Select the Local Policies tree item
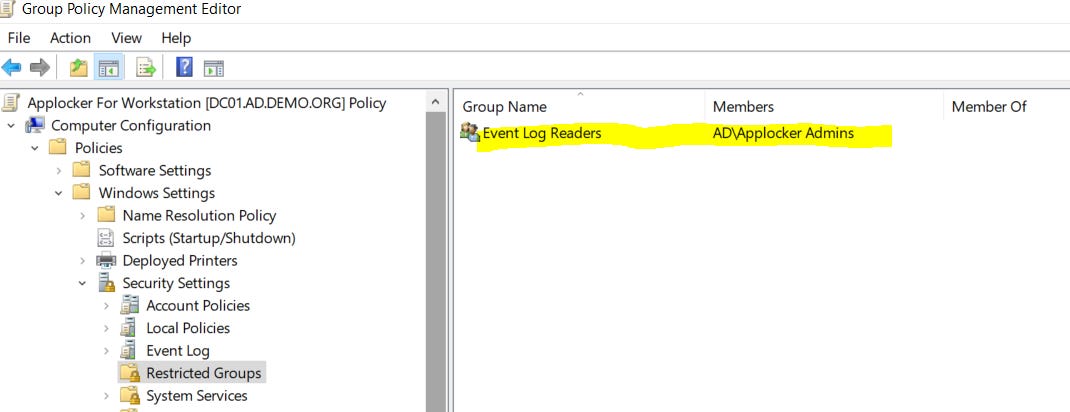1070x412 pixels. tap(188, 328)
